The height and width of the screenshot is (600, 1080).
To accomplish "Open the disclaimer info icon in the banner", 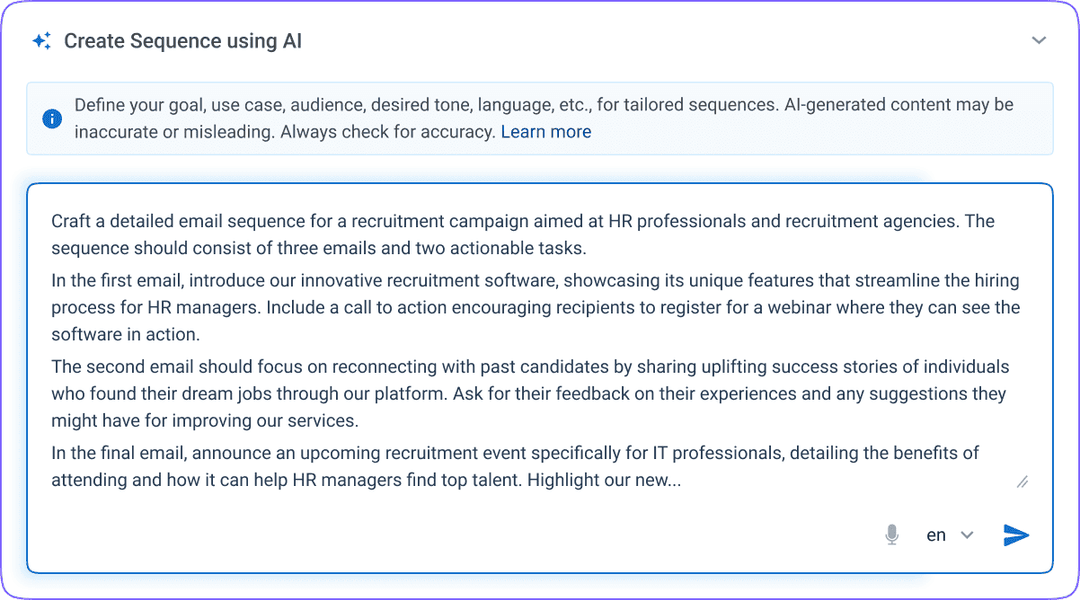I will click(51, 118).
